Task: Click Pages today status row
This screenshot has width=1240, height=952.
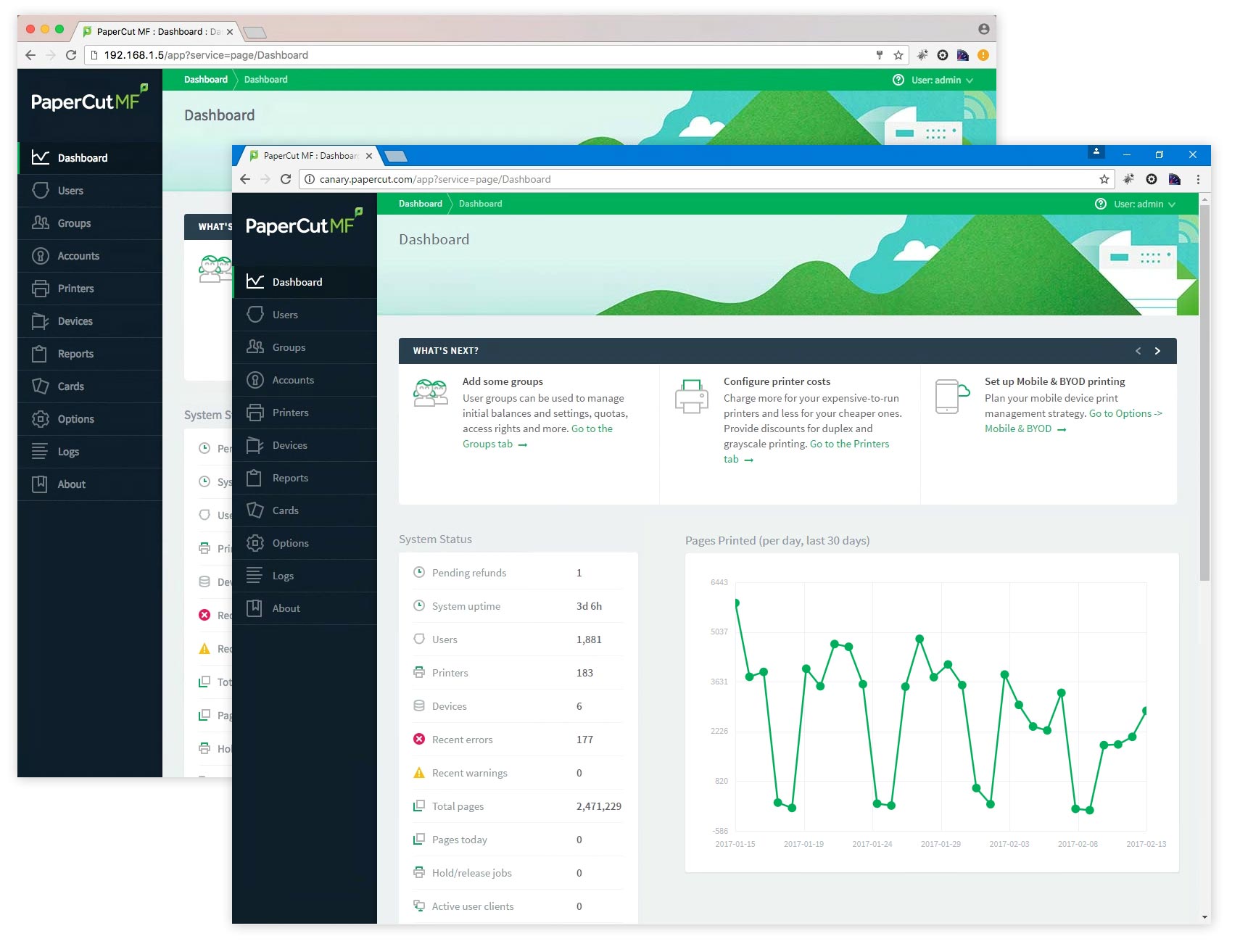Action: point(518,840)
